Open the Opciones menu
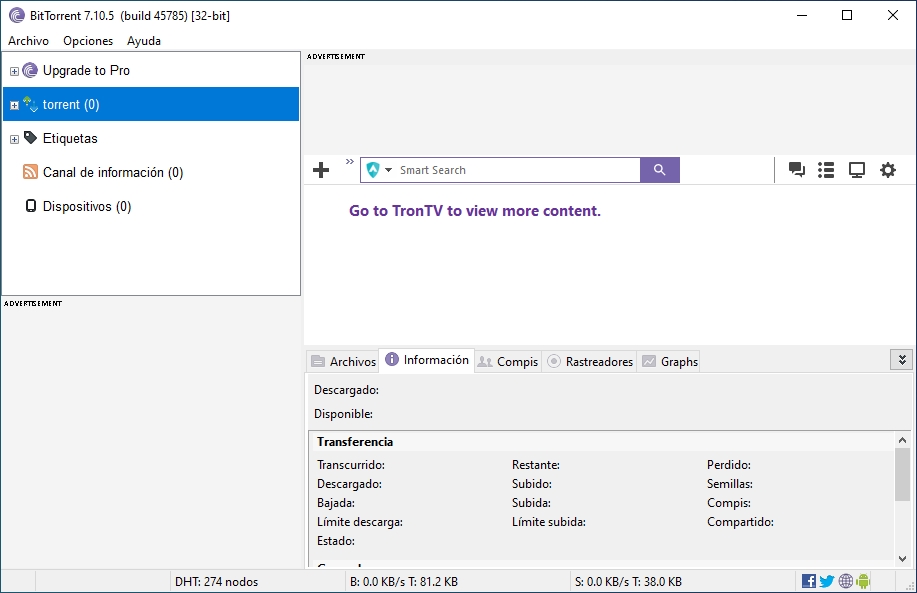 click(x=88, y=41)
